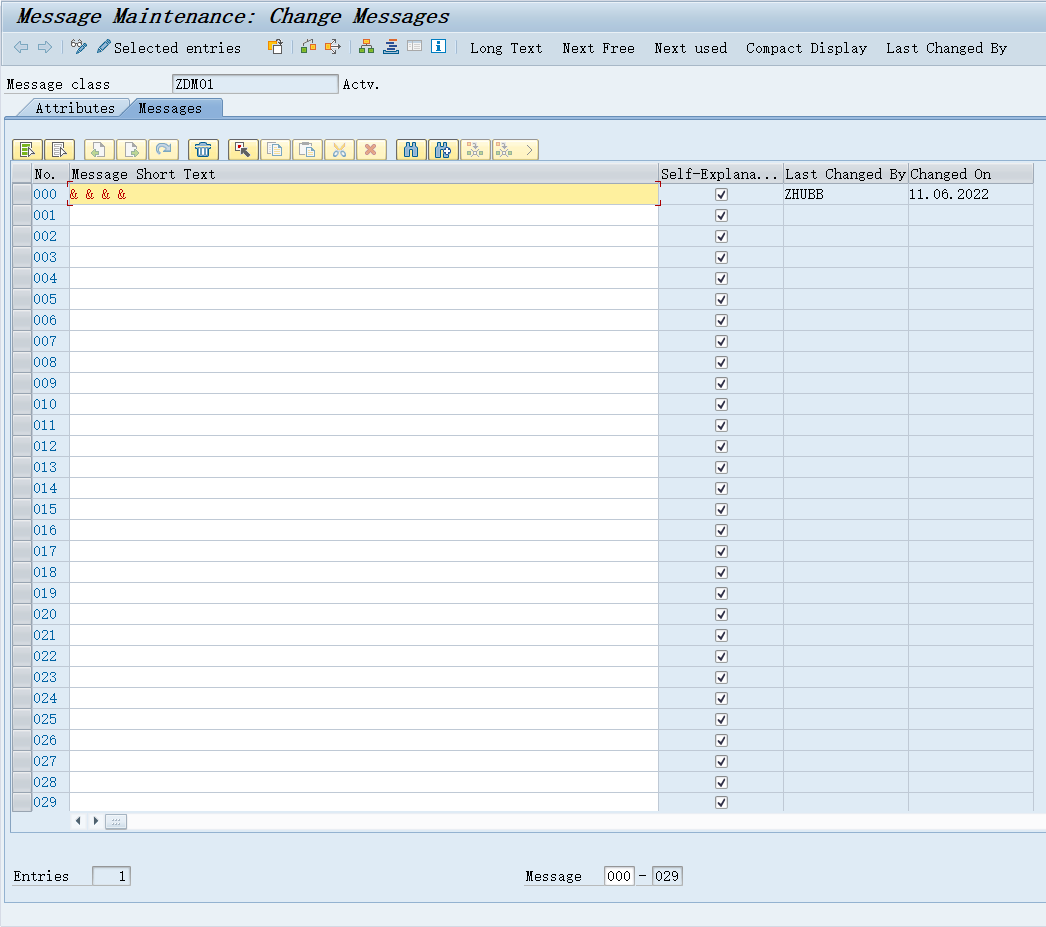The image size is (1046, 927).
Task: Click the Paste clipboard icon
Action: coord(307,150)
